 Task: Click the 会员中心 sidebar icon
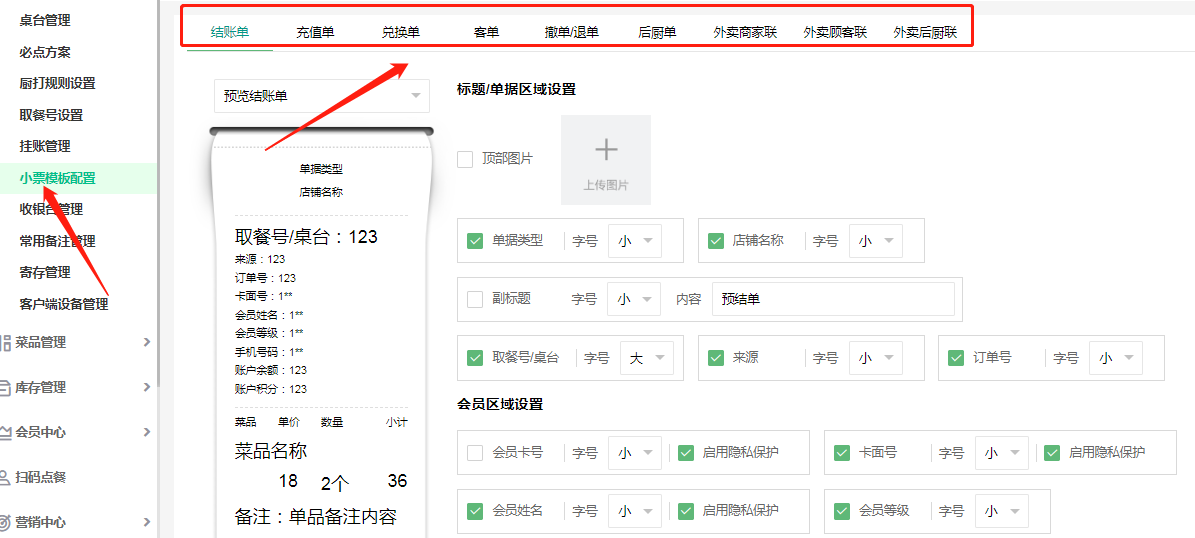tap(6, 432)
